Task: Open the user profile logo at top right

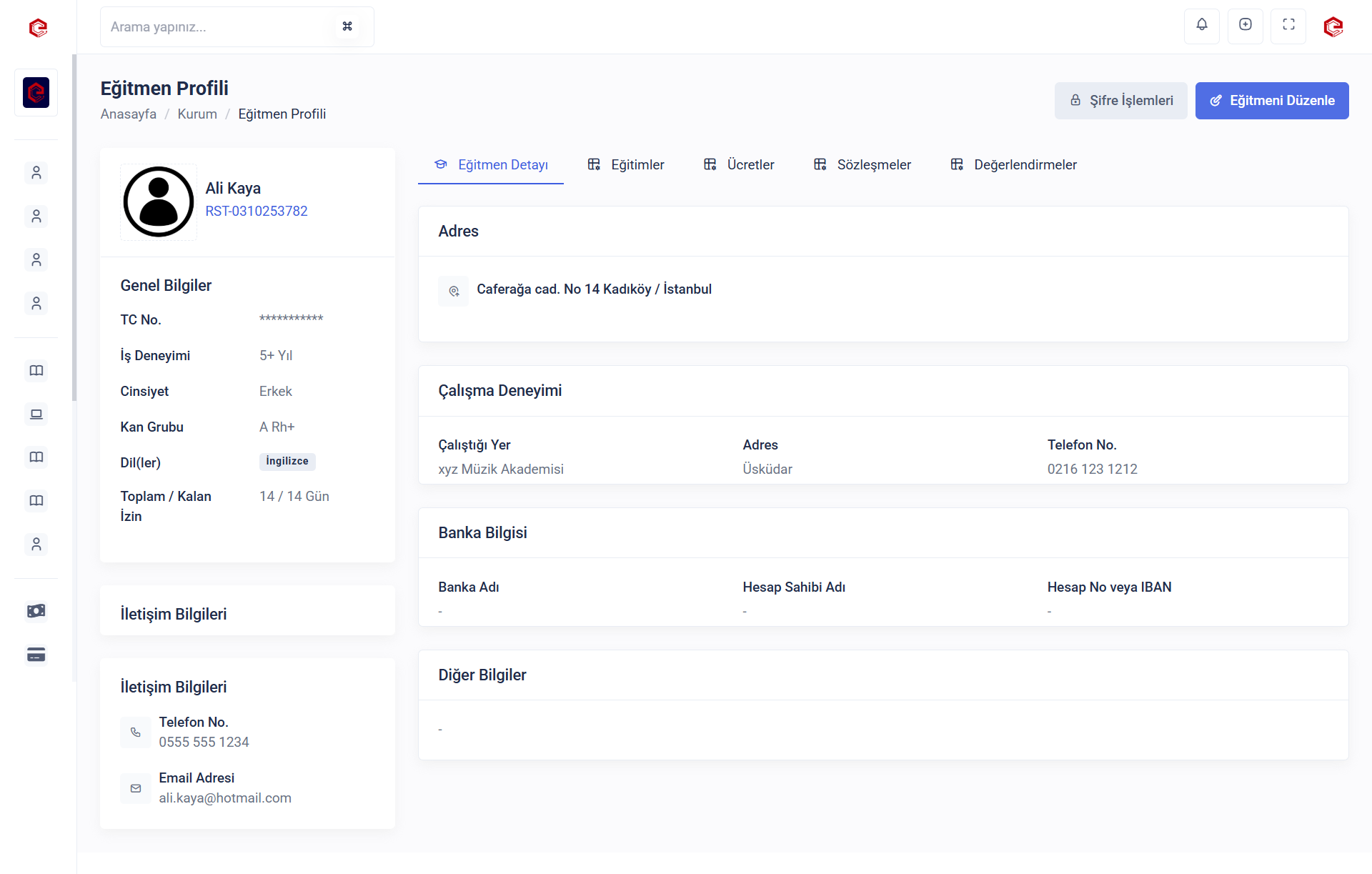Action: (1333, 27)
